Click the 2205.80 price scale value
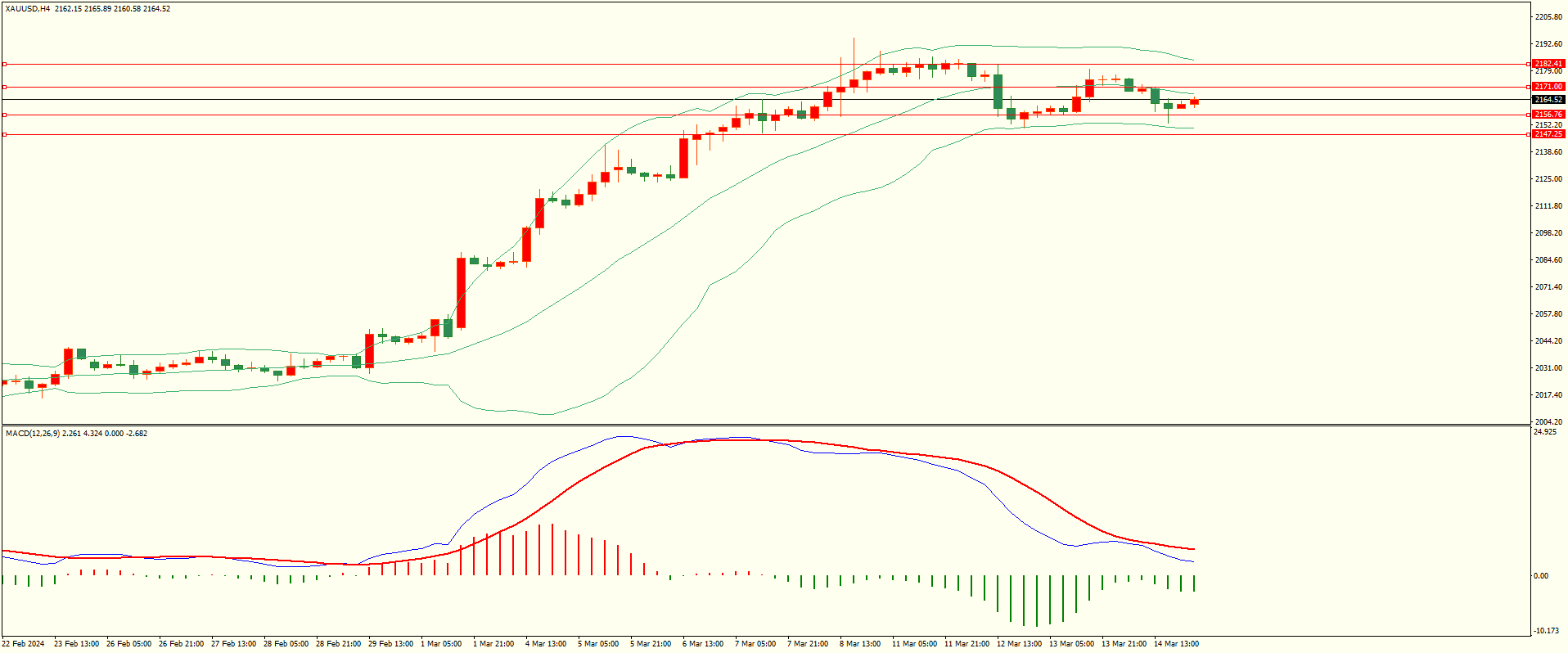This screenshot has width=1568, height=653. 1548,17
